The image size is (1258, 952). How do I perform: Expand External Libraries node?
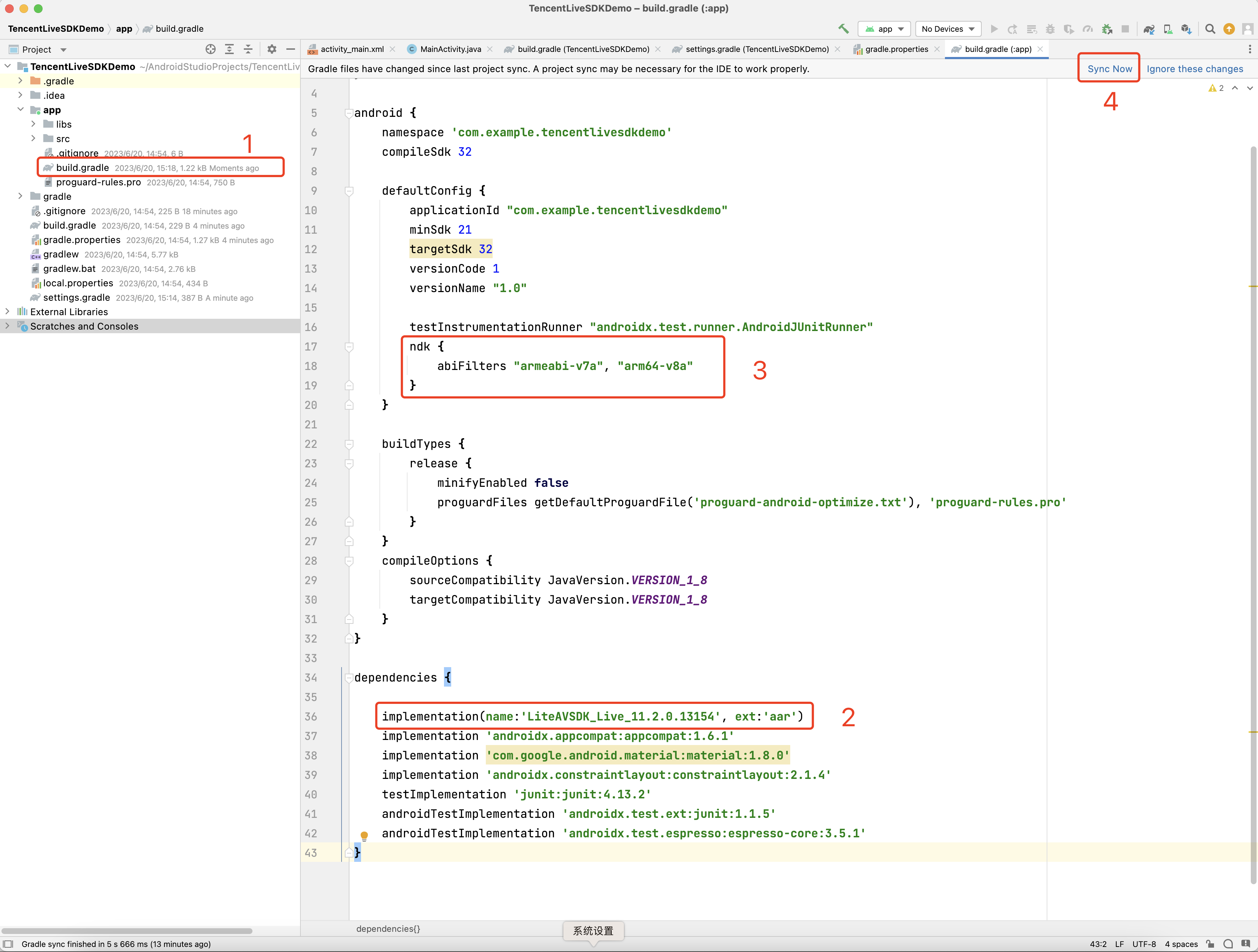[7, 312]
